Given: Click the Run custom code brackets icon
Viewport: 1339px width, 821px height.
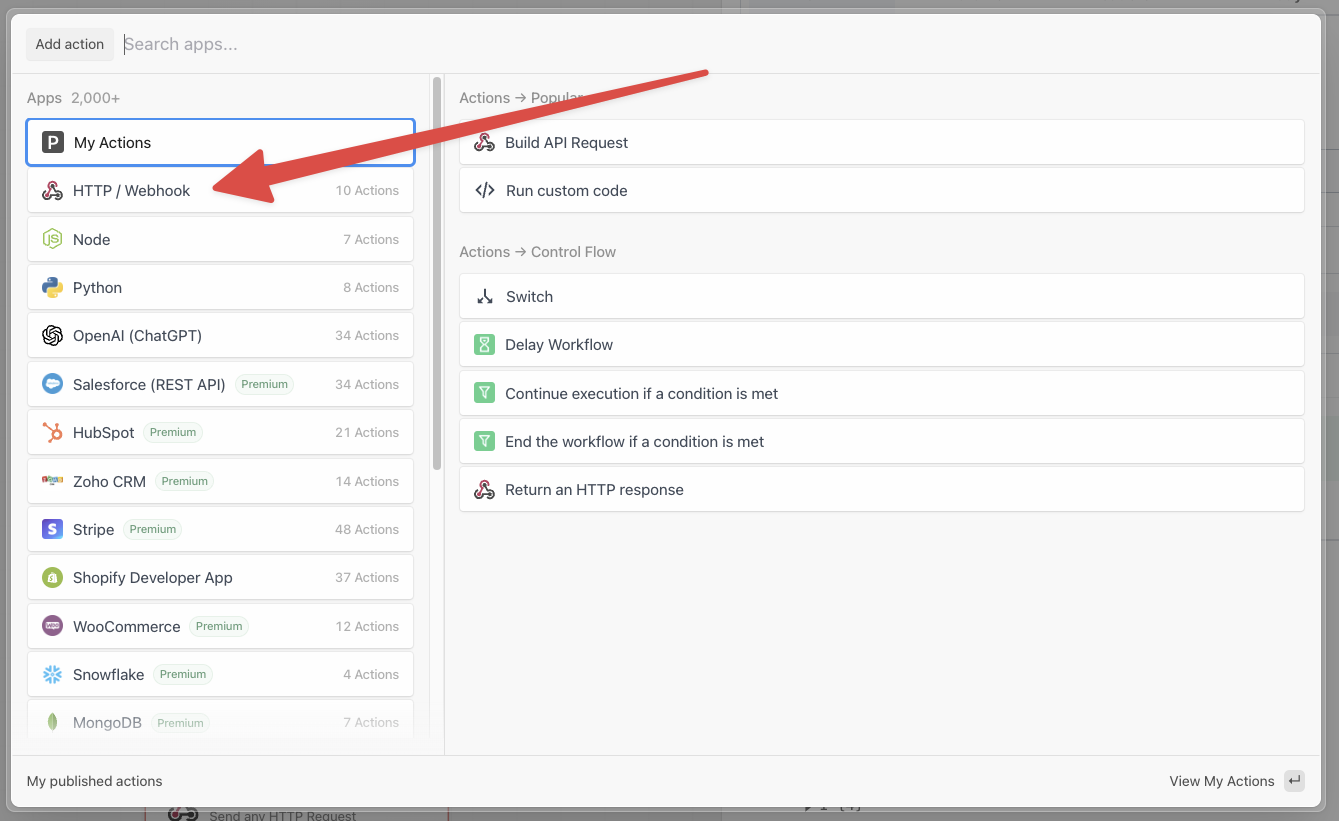Looking at the screenshot, I should coord(484,191).
